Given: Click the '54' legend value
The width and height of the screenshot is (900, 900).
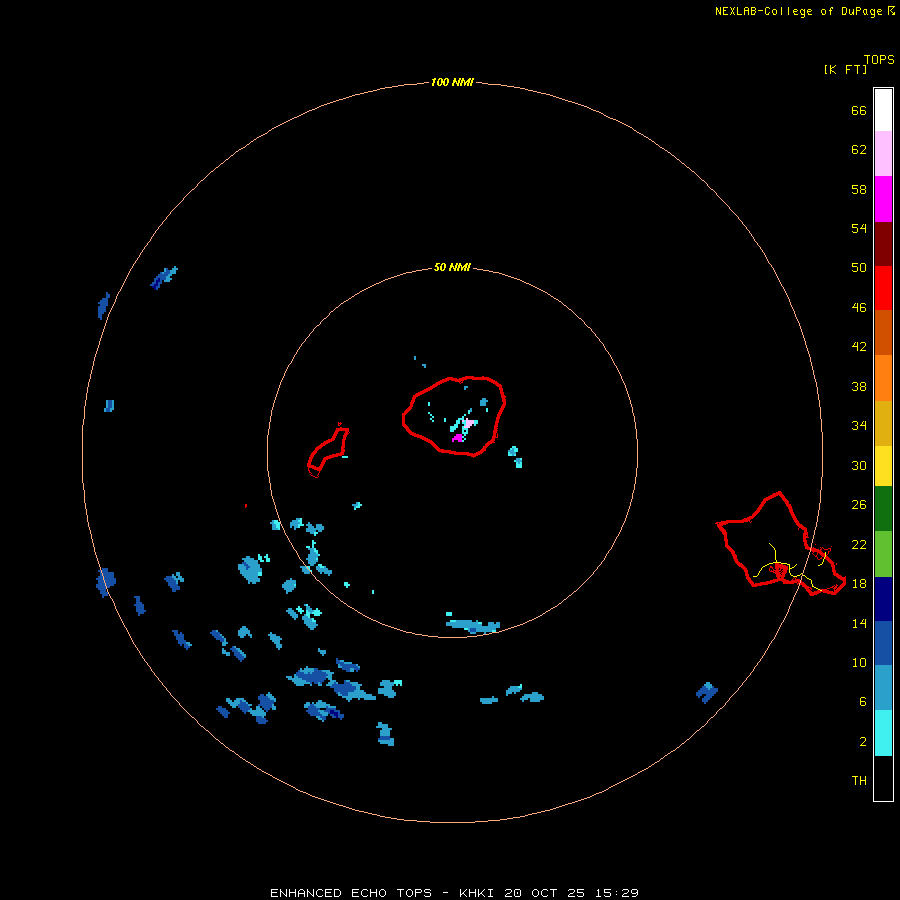Looking at the screenshot, I should (859, 228).
